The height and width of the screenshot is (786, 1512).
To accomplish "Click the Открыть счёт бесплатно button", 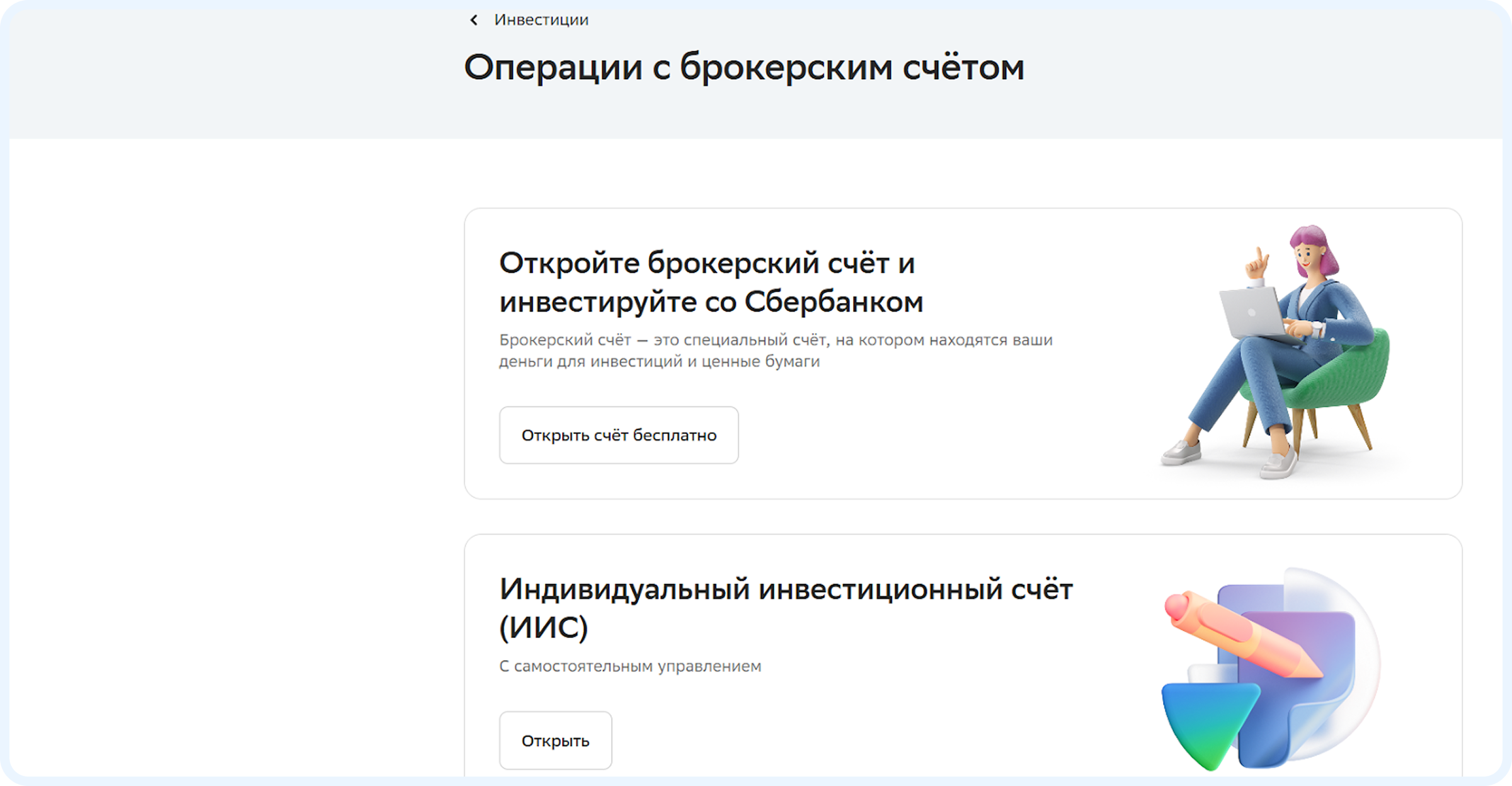I will [619, 435].
